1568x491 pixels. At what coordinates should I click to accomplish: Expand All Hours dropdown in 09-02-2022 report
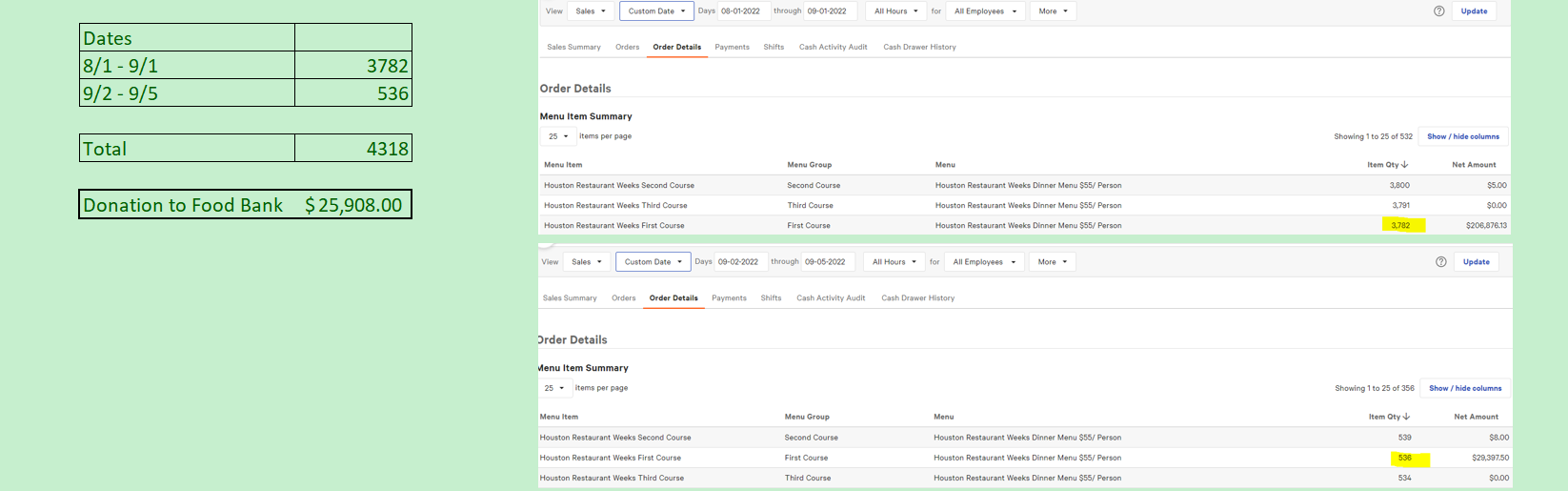[895, 262]
